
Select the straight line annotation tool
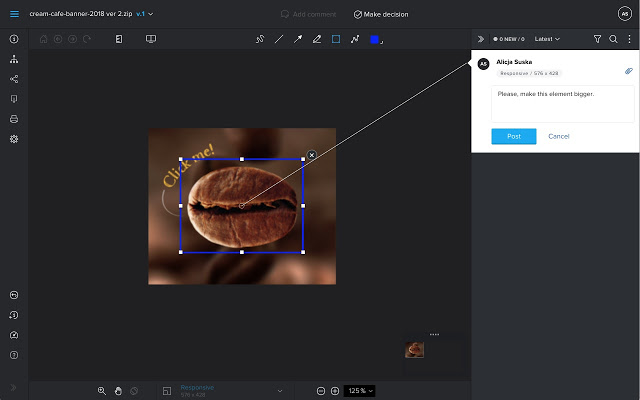pos(279,39)
